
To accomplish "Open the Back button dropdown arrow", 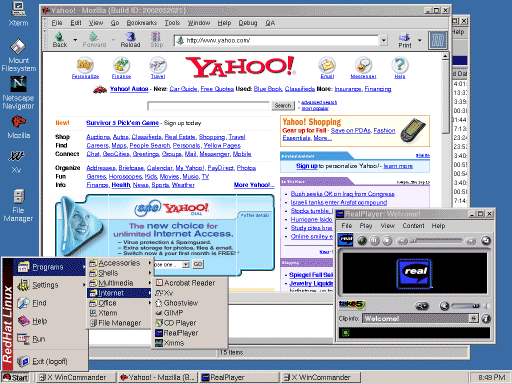I will (75, 40).
